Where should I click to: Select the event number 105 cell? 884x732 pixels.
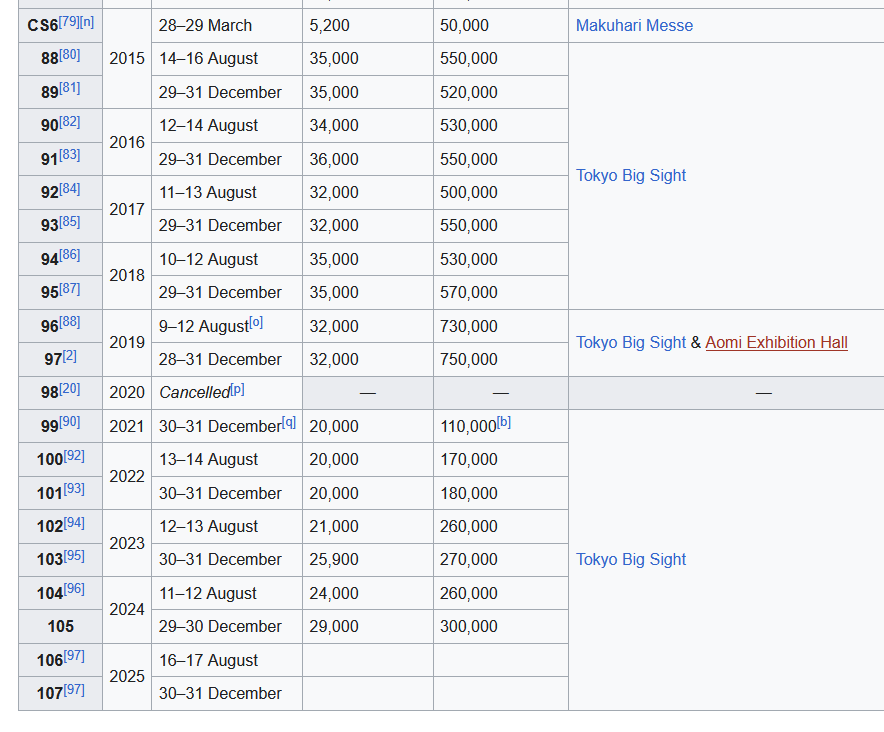(x=60, y=627)
